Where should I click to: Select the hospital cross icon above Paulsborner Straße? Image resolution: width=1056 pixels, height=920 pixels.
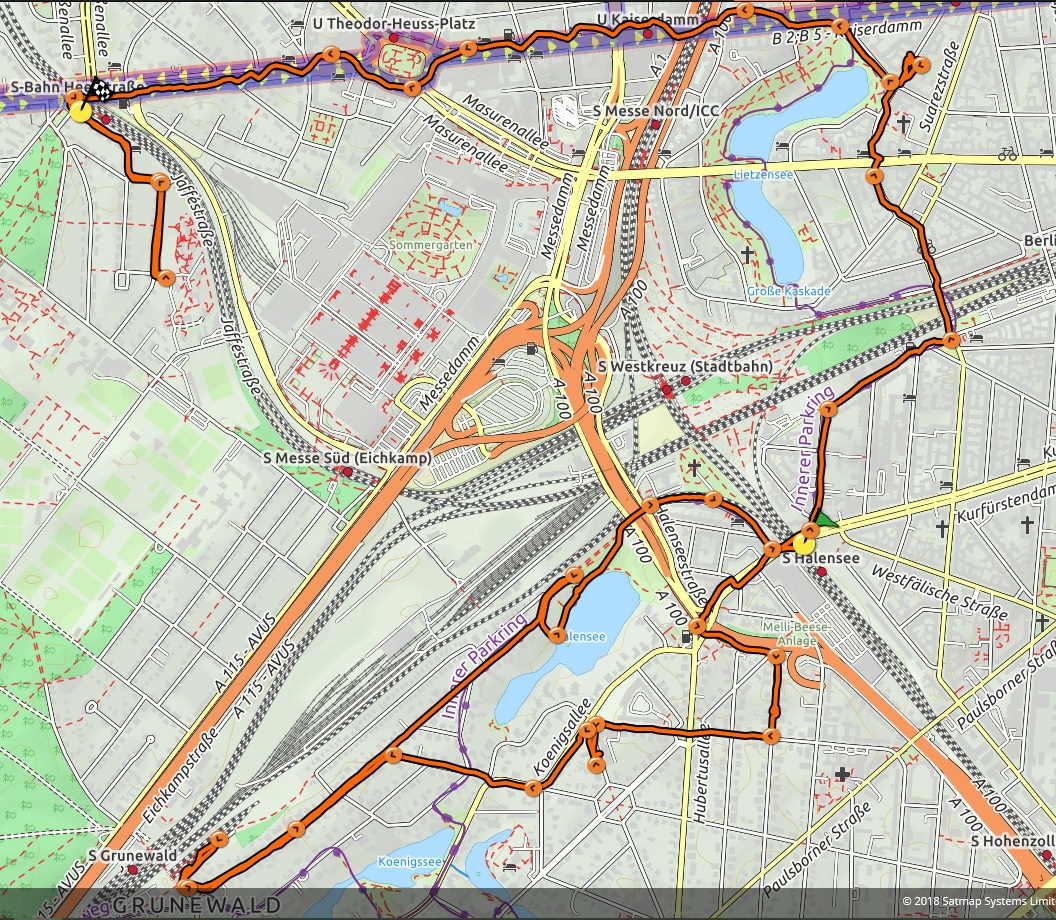click(844, 774)
